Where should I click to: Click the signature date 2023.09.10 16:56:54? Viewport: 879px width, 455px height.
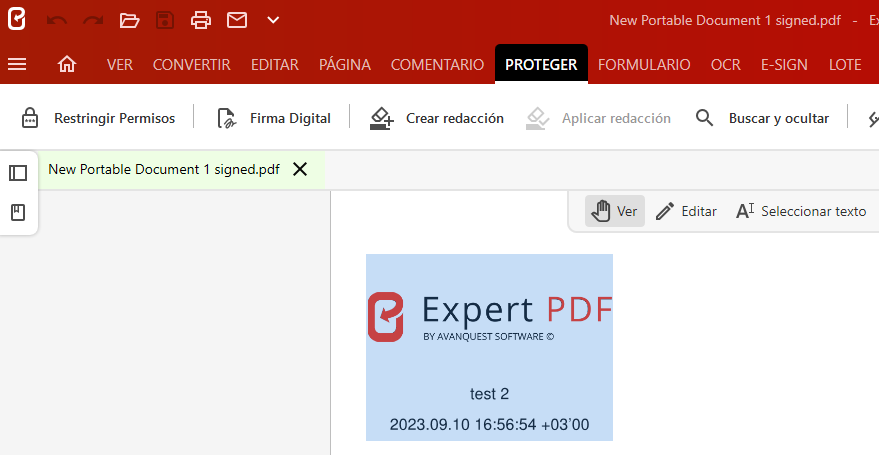489,425
